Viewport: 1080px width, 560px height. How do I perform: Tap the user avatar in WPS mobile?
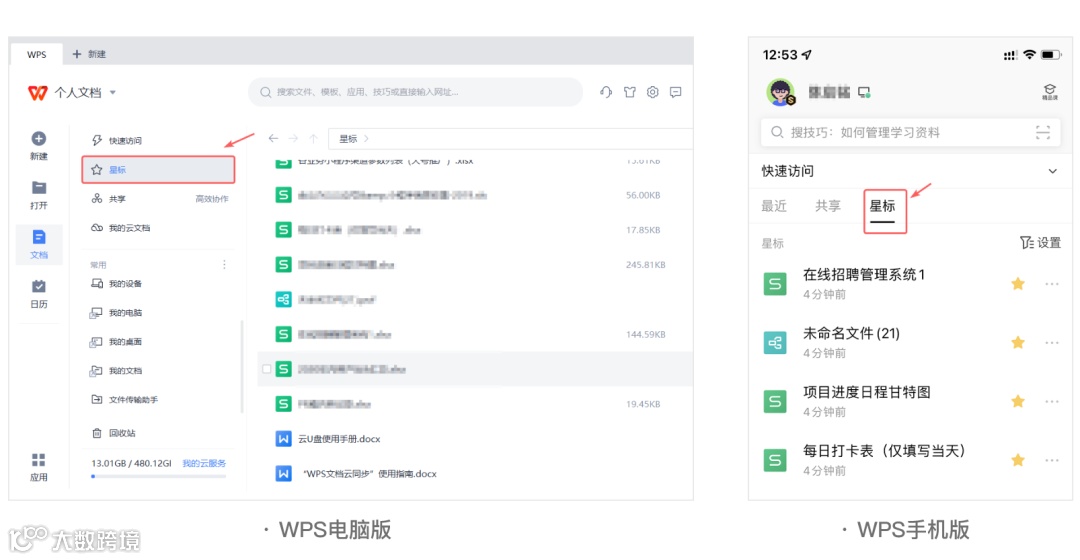780,92
